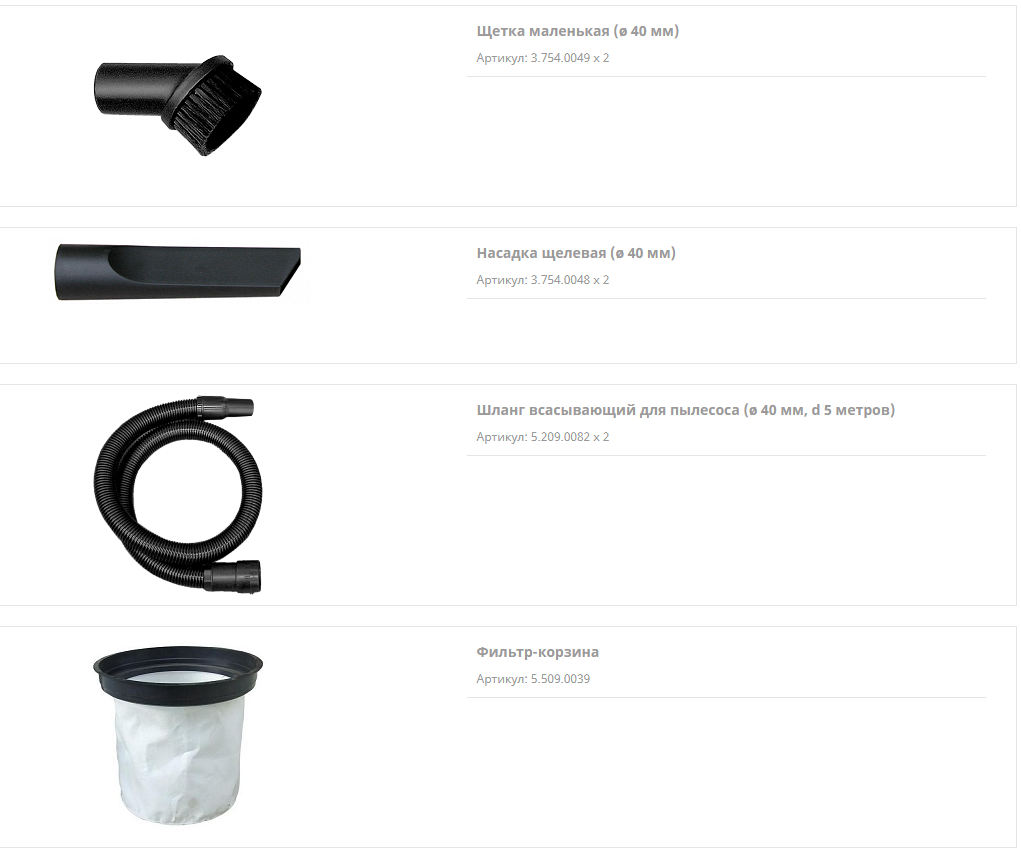This screenshot has width=1021, height=853.
Task: Open the small brush product image
Action: [x=177, y=105]
